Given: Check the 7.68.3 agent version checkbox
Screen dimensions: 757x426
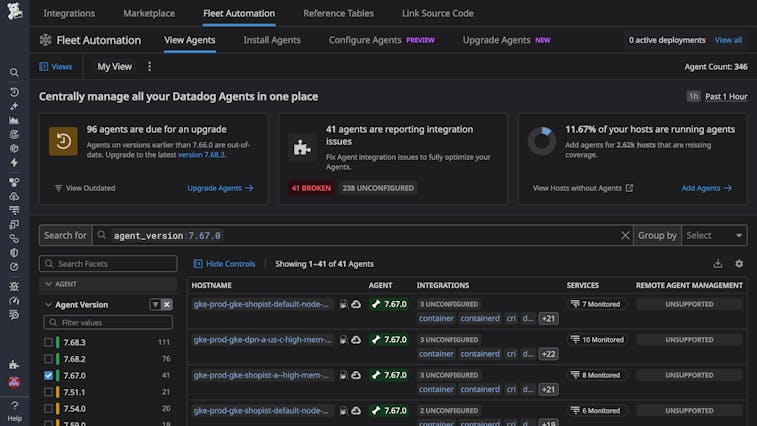Looking at the screenshot, I should pos(48,342).
